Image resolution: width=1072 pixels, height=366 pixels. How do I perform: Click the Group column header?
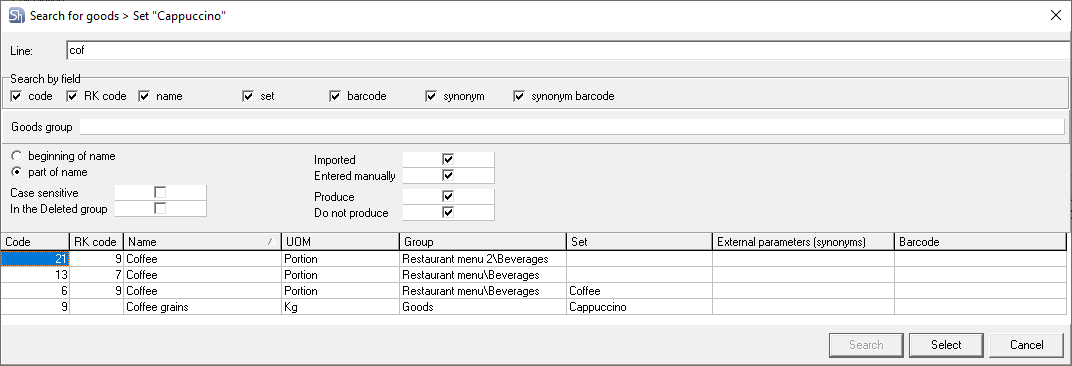(483, 242)
